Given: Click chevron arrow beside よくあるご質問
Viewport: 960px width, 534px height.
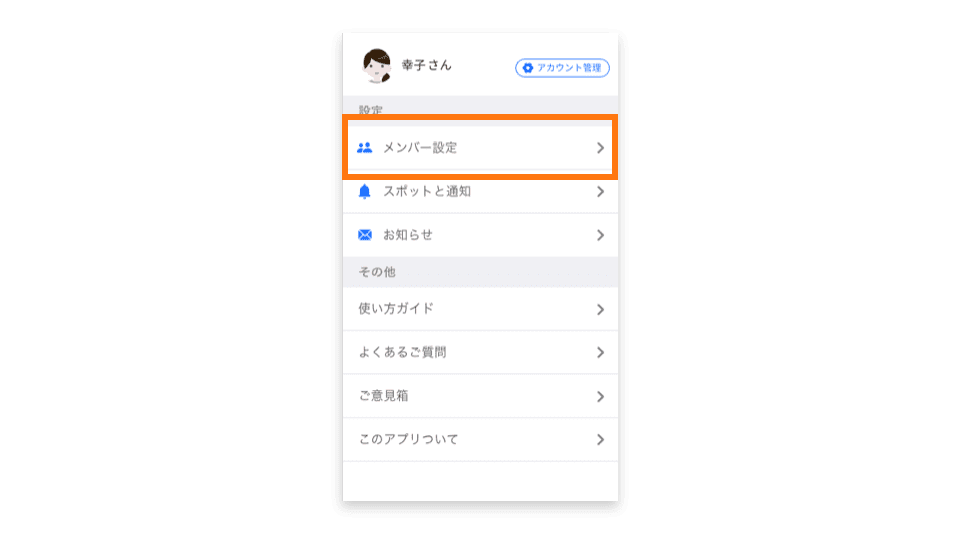Looking at the screenshot, I should 600,353.
